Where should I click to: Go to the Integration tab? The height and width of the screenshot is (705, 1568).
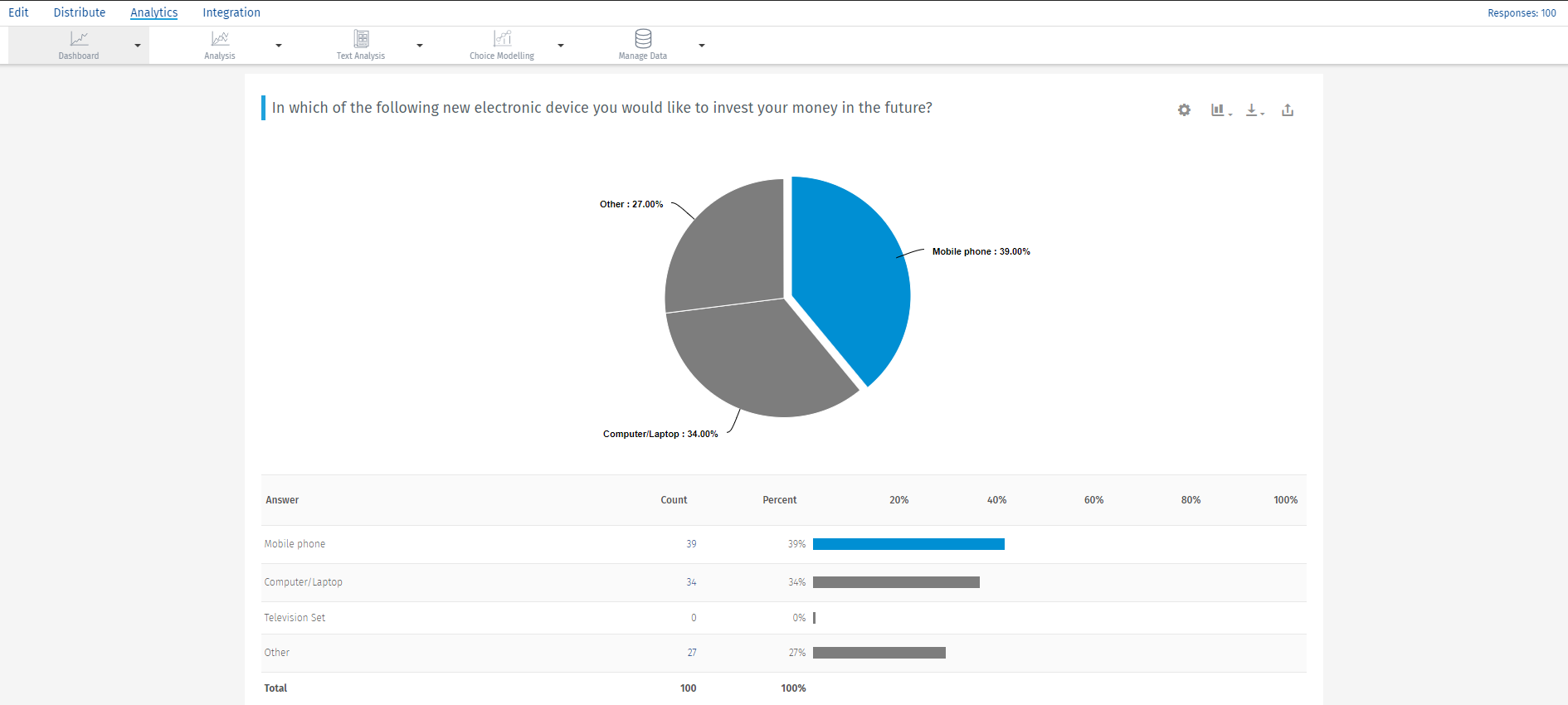pyautogui.click(x=231, y=12)
